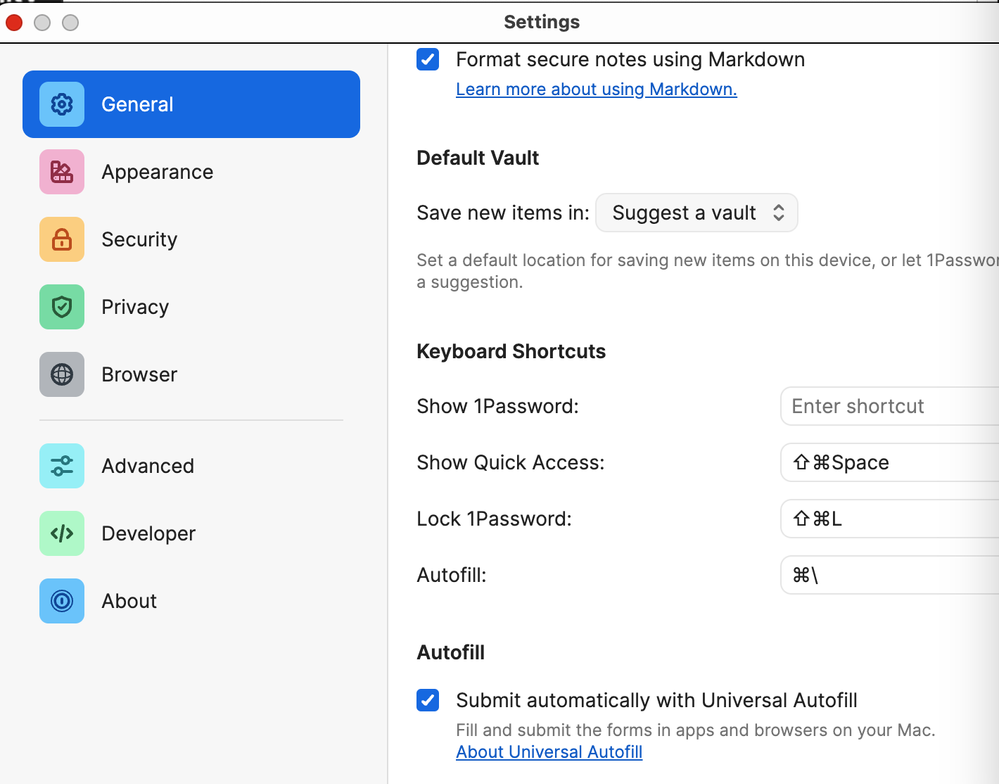Click the Appearance palette icon
This screenshot has height=784, width=999.
(x=62, y=172)
